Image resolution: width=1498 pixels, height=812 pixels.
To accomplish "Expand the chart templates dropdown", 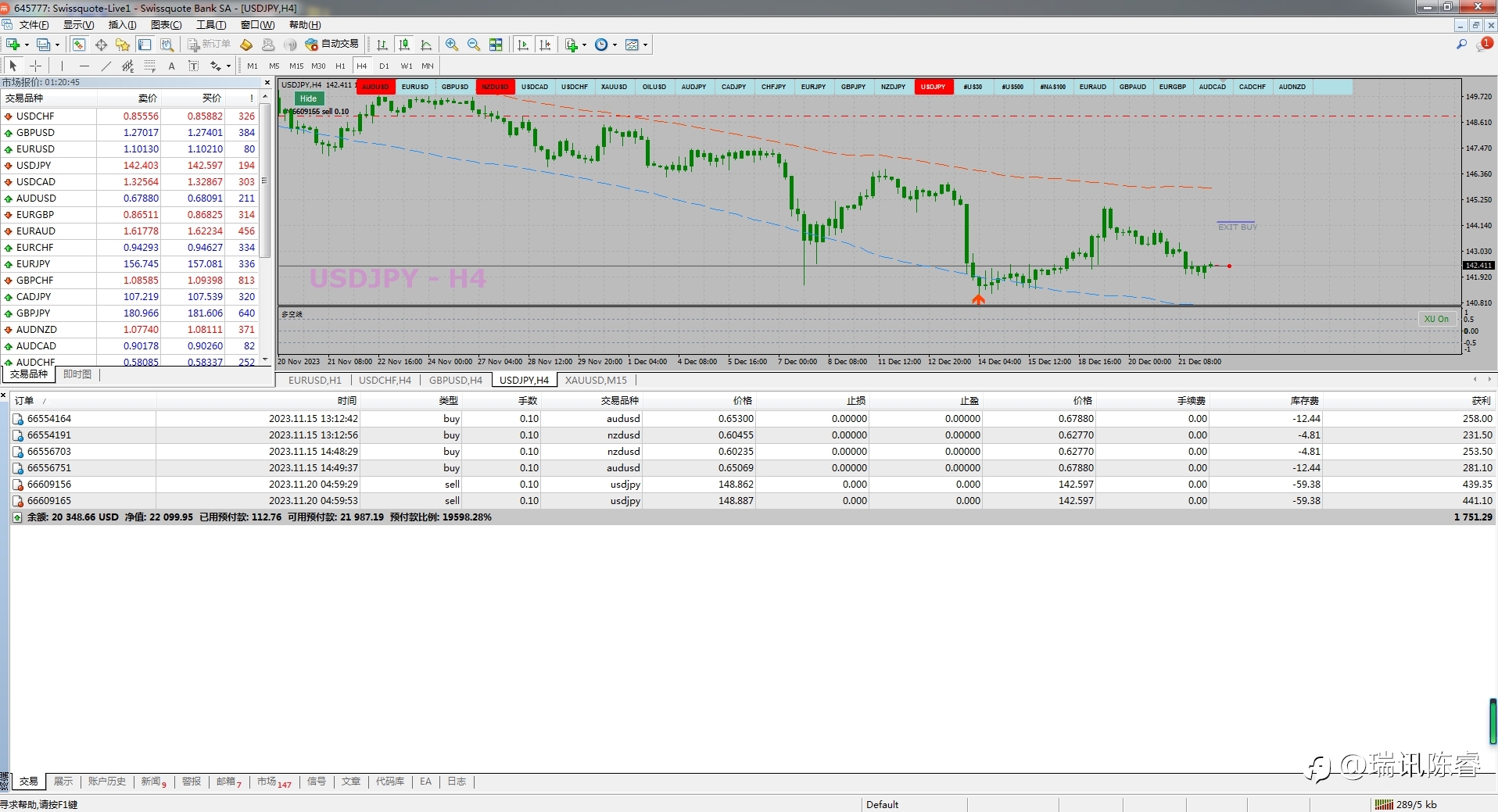I will (645, 45).
